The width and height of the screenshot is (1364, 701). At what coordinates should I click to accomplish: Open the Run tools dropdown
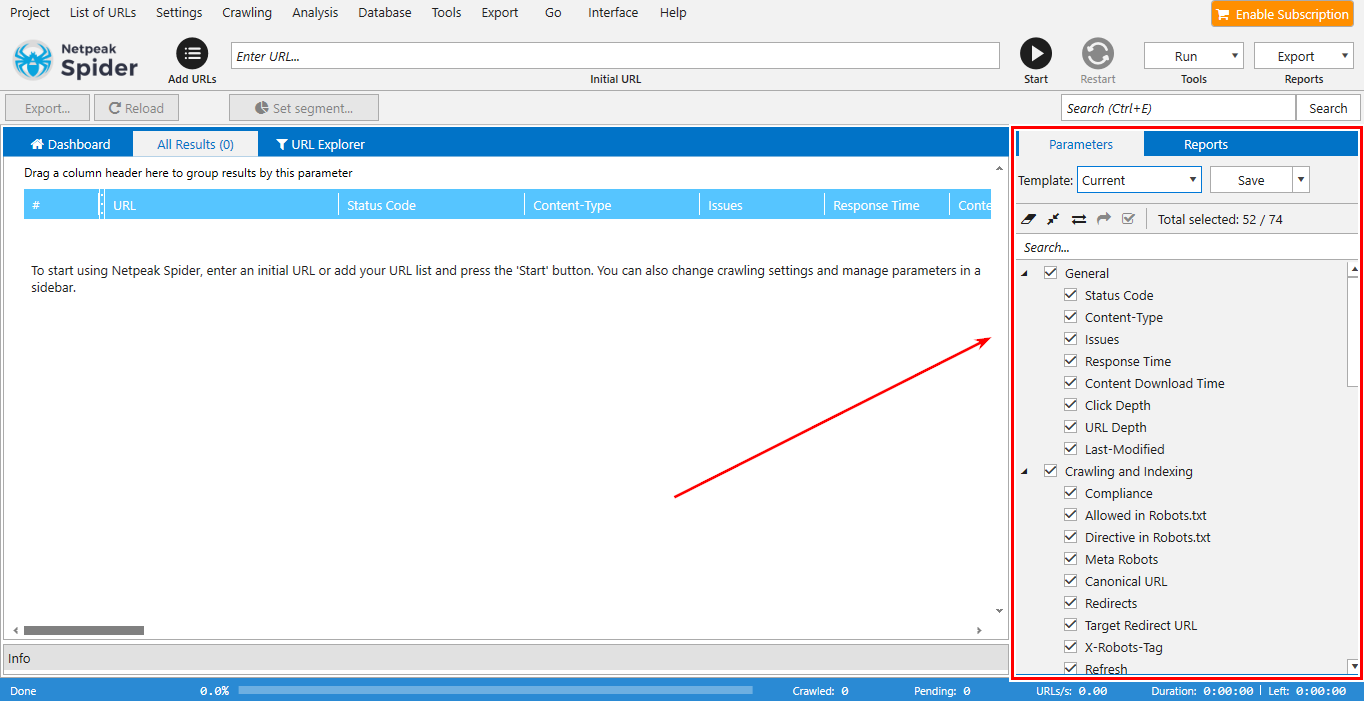(x=1194, y=56)
